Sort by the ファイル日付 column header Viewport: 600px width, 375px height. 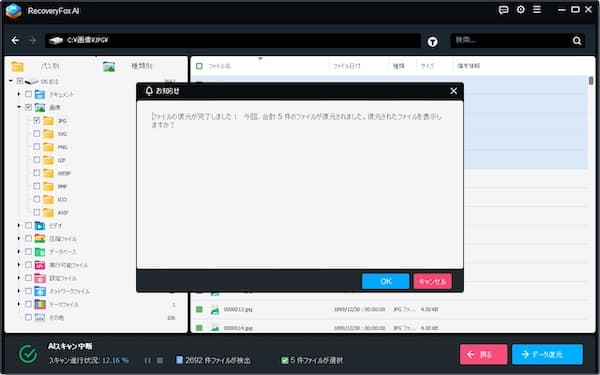(347, 66)
